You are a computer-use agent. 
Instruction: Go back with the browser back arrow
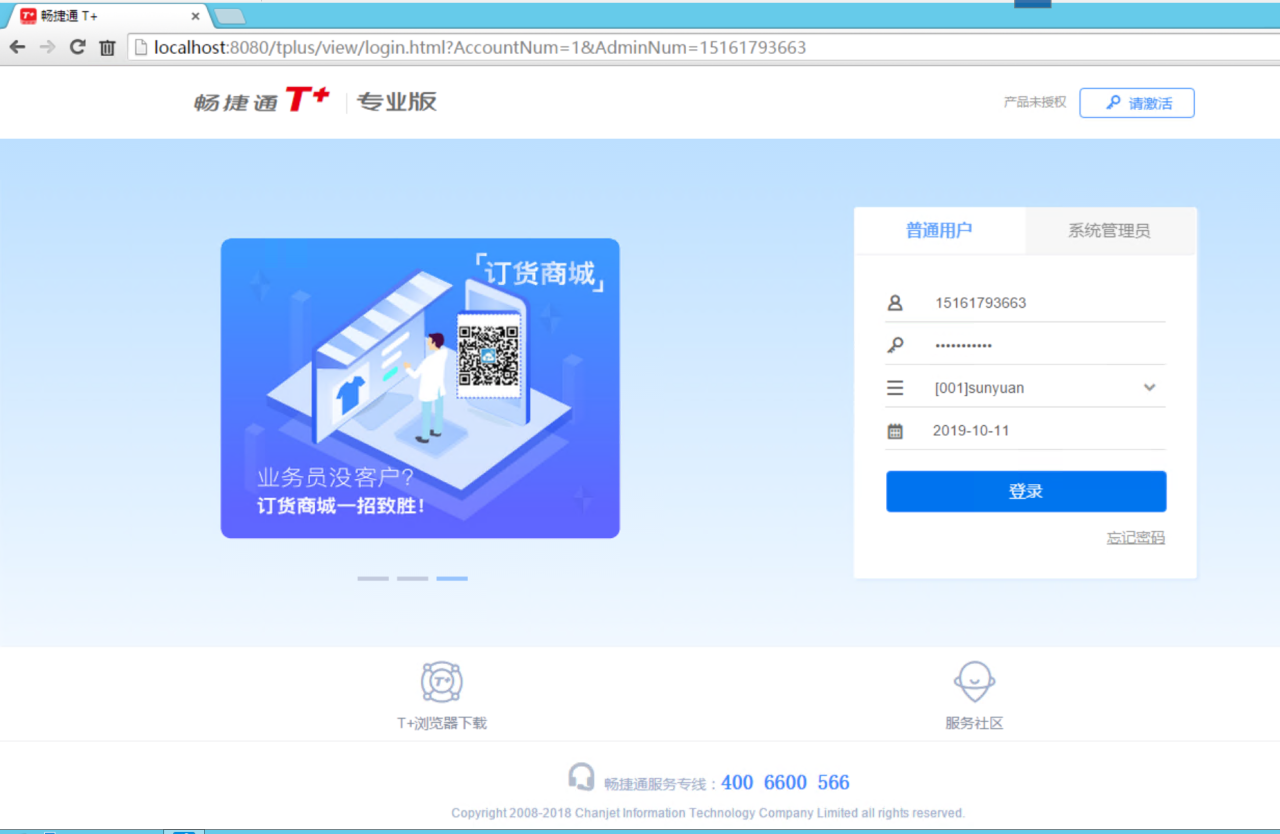pos(17,47)
